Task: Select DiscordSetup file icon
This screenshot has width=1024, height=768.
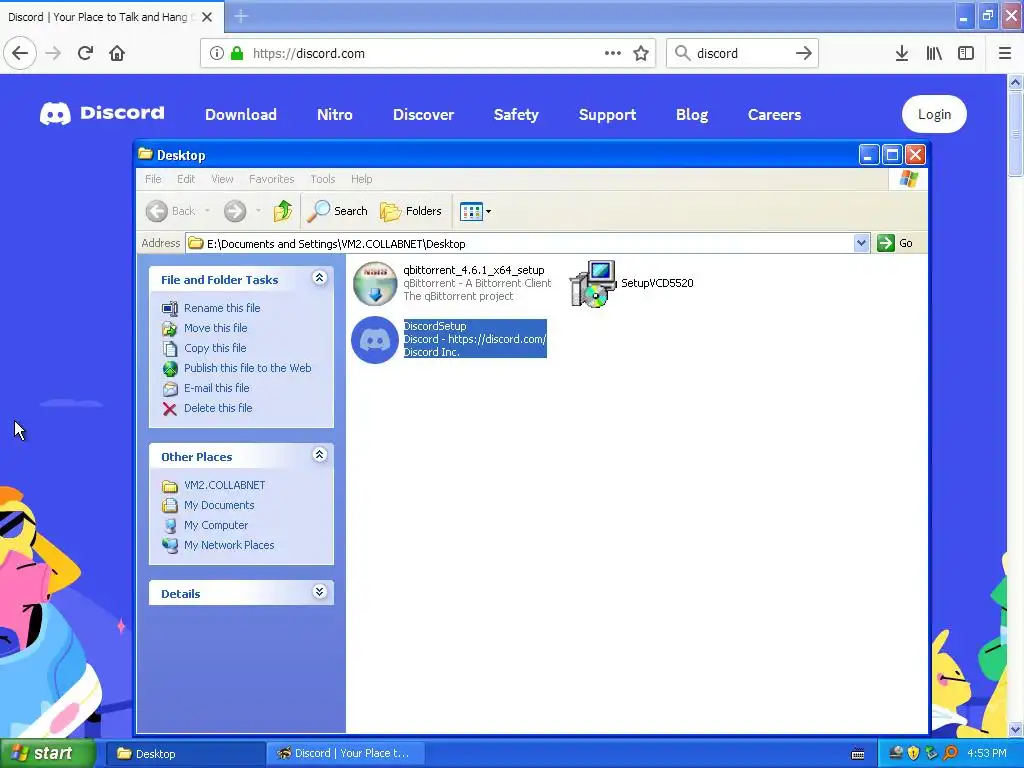Action: 375,340
